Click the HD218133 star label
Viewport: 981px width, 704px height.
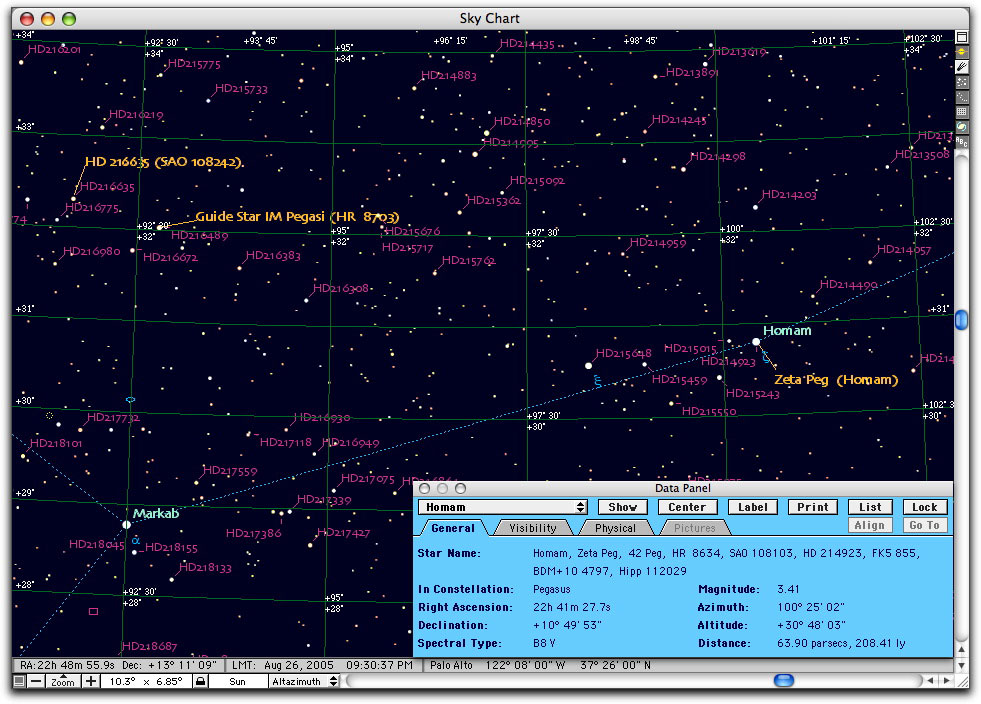(x=205, y=568)
